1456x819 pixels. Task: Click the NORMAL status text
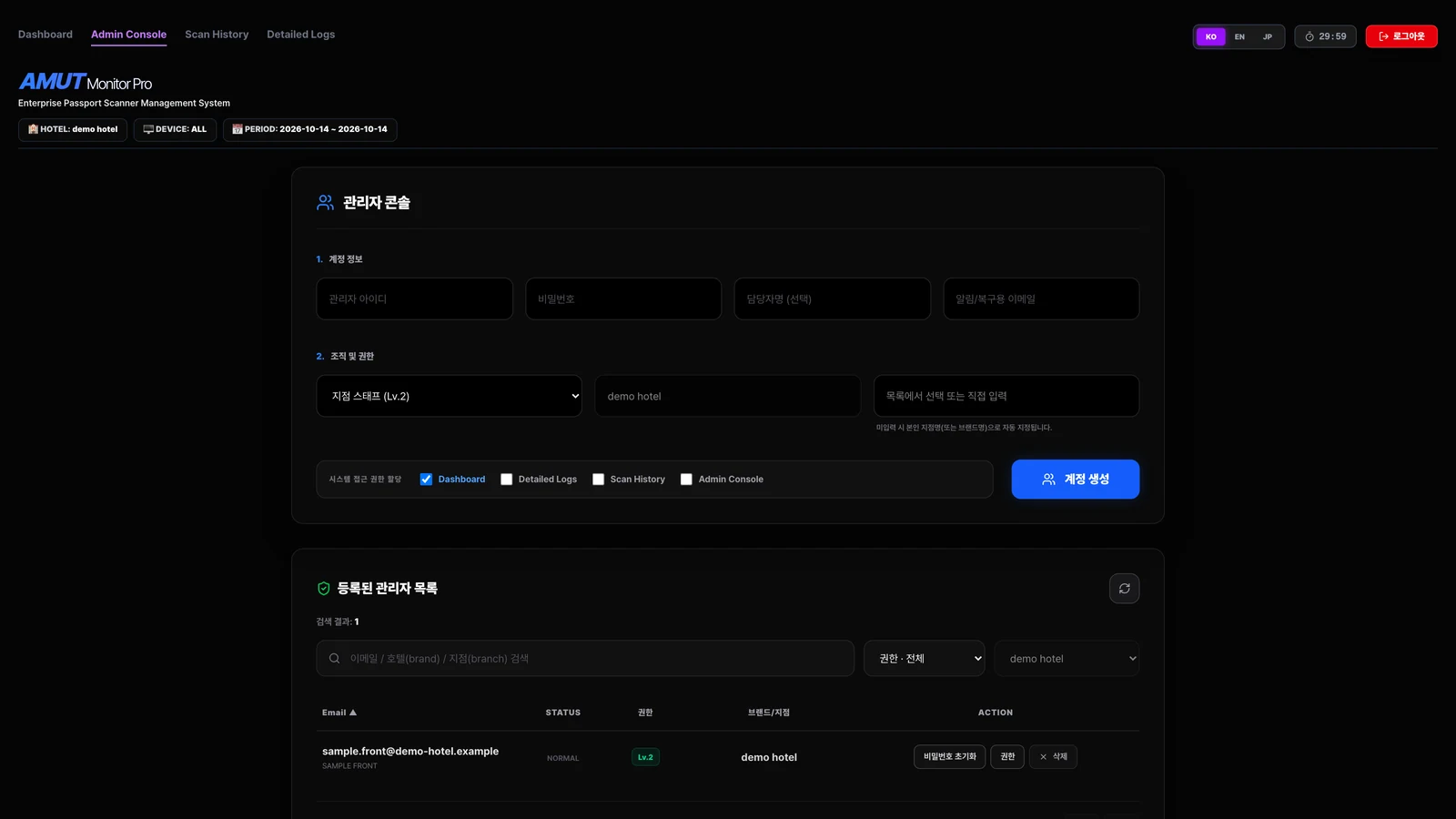(x=563, y=758)
